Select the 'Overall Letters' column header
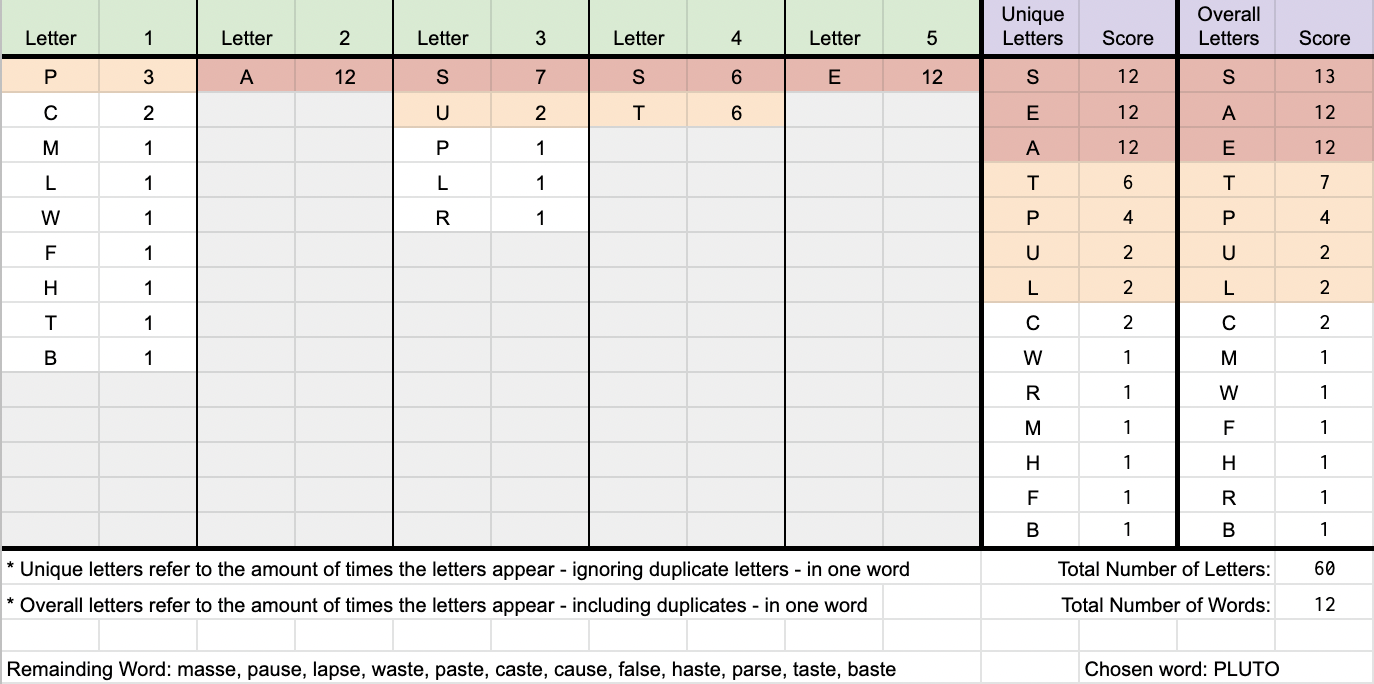1374x684 pixels. click(x=1228, y=27)
